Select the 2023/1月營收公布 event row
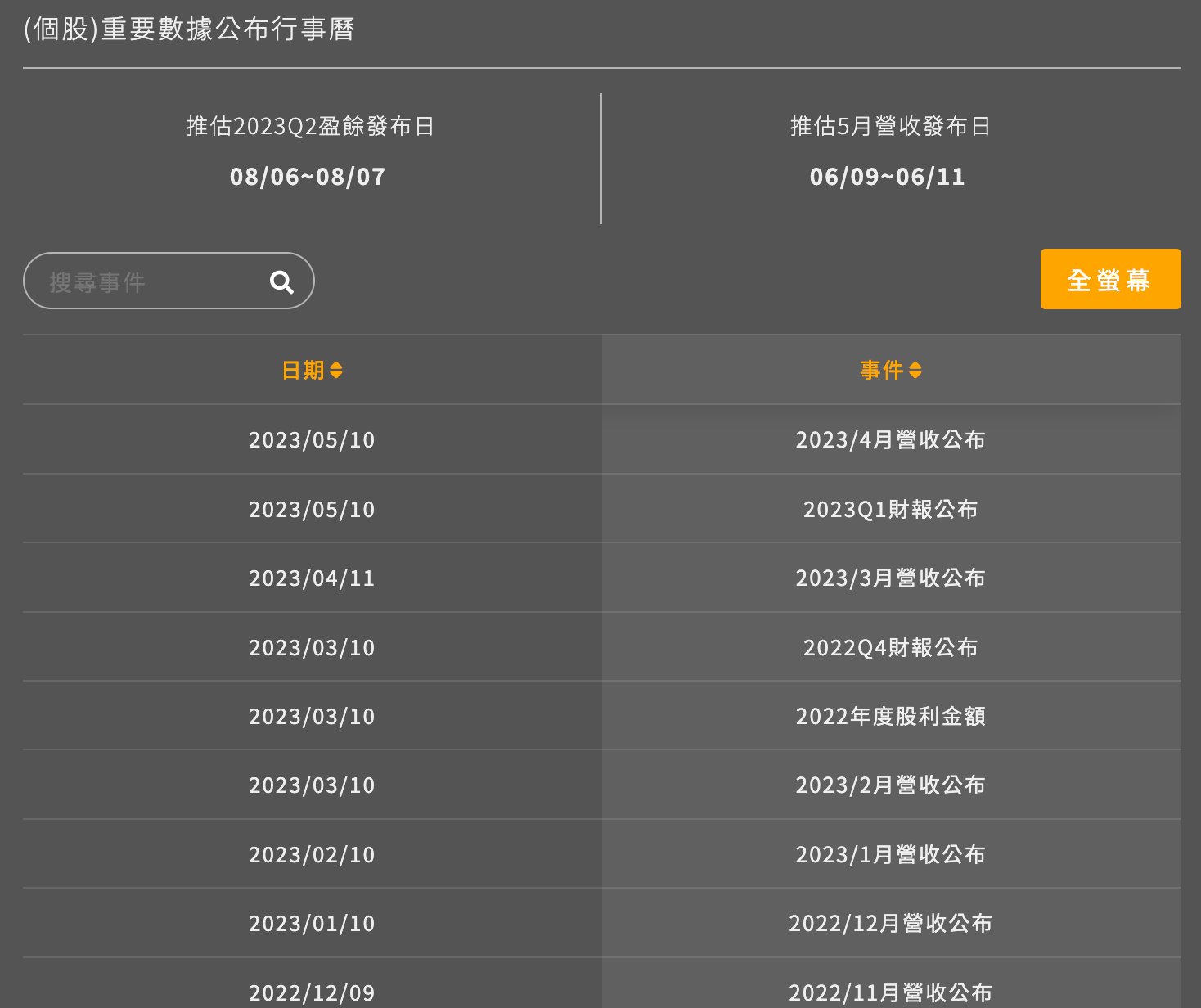 tap(890, 855)
